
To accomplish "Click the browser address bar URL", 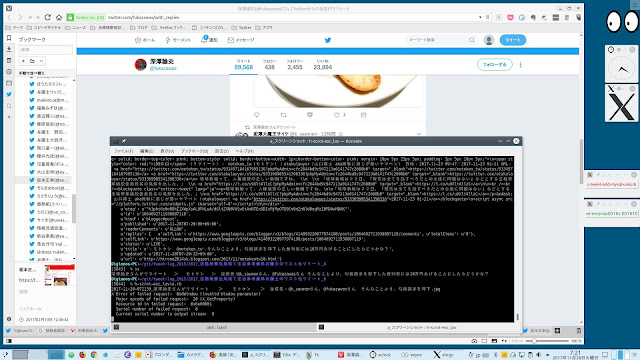I will click(x=143, y=18).
